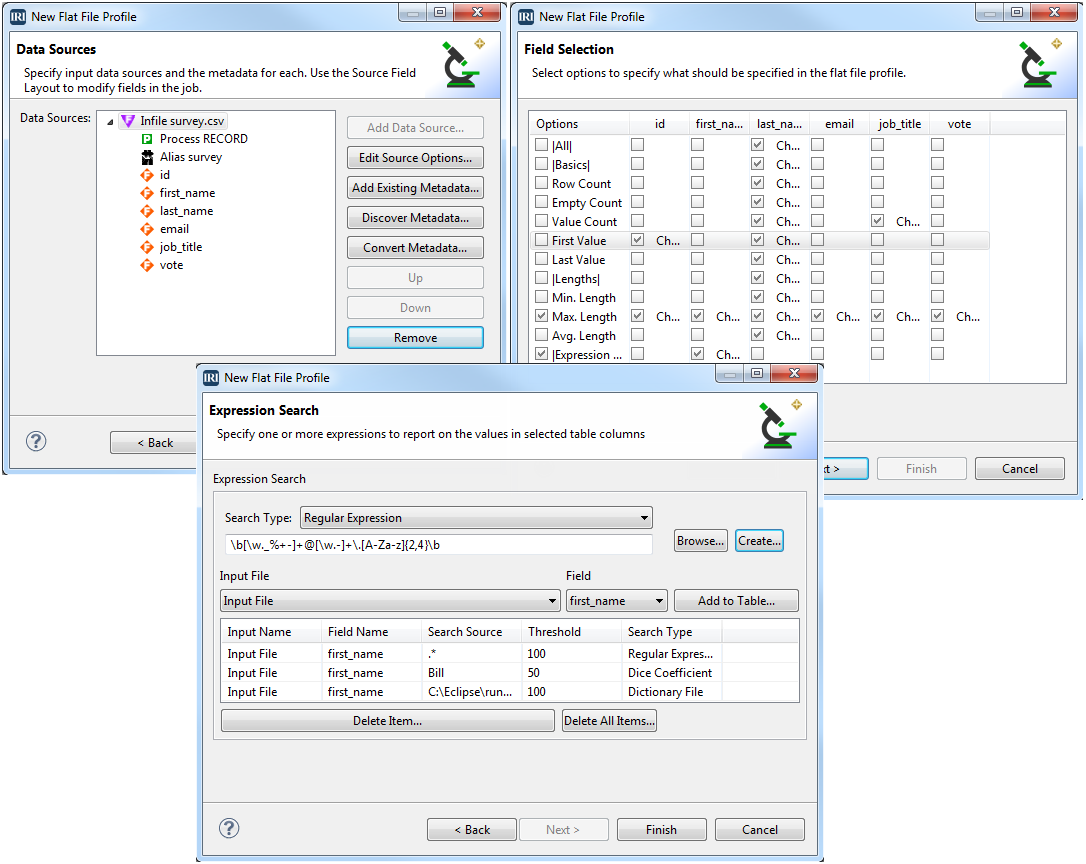1086x864 pixels.
Task: Remove the selected data source
Action: tap(416, 337)
